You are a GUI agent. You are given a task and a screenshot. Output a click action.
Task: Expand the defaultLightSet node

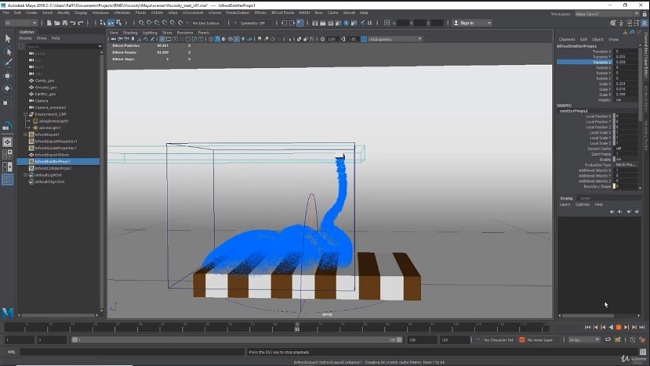pyautogui.click(x=26, y=175)
